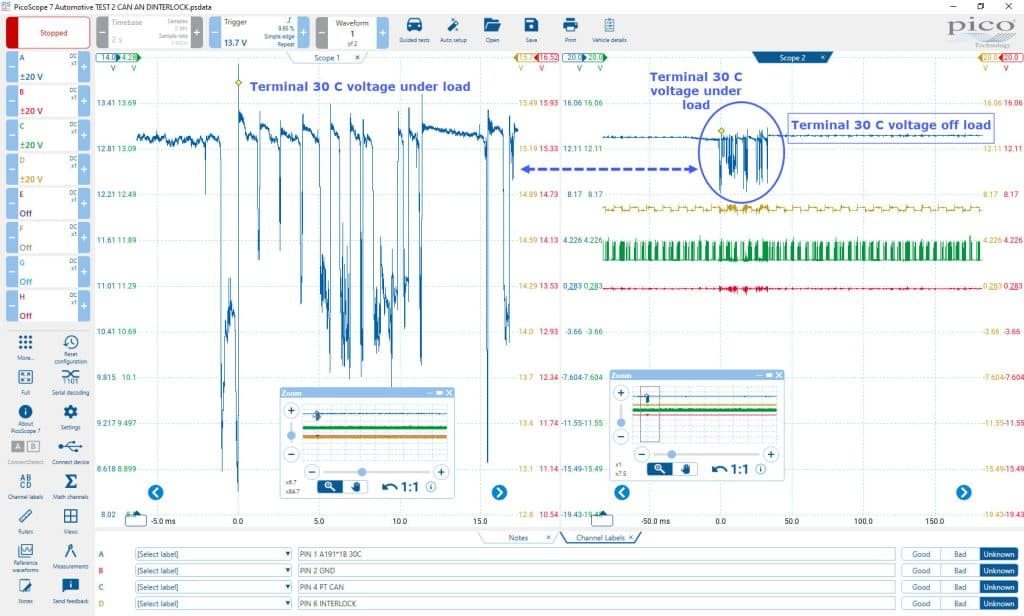Mark channel A as Good

921,554
